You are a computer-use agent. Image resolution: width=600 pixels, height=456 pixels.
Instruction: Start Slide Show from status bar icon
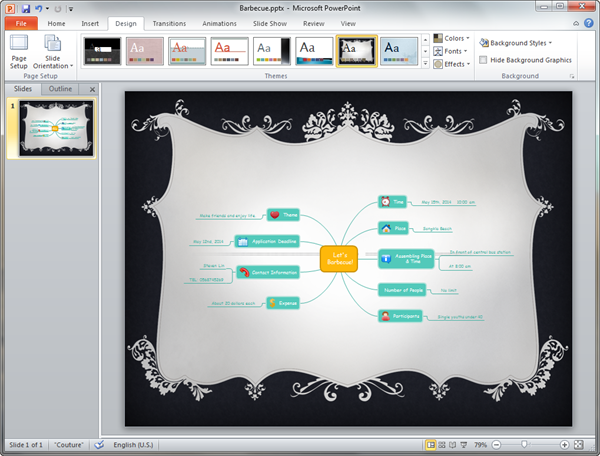(465, 444)
